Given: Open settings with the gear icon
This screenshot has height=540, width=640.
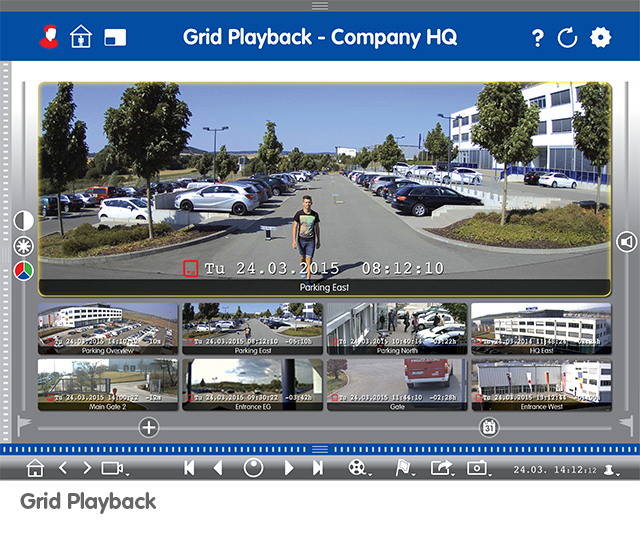Looking at the screenshot, I should (x=600, y=38).
